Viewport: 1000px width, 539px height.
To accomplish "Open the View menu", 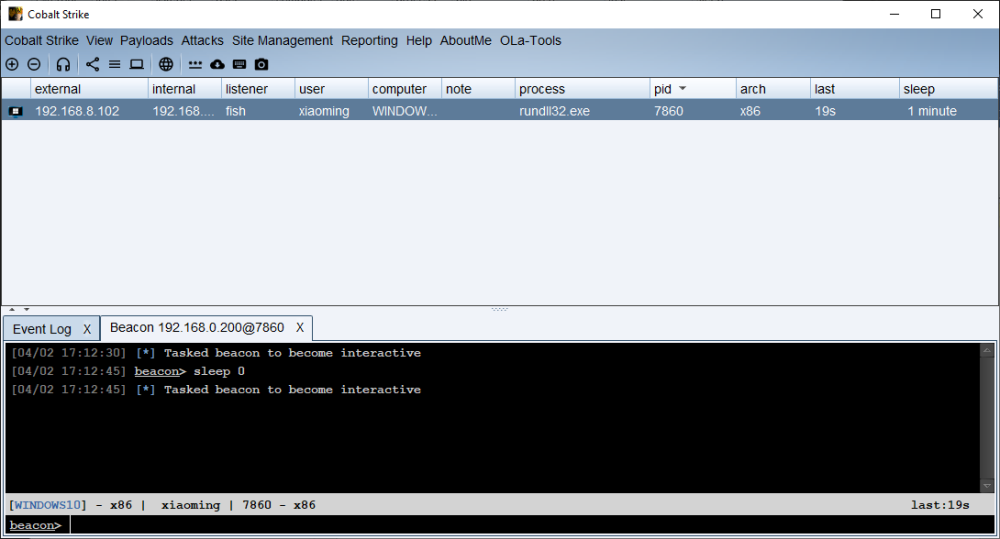I will point(99,41).
